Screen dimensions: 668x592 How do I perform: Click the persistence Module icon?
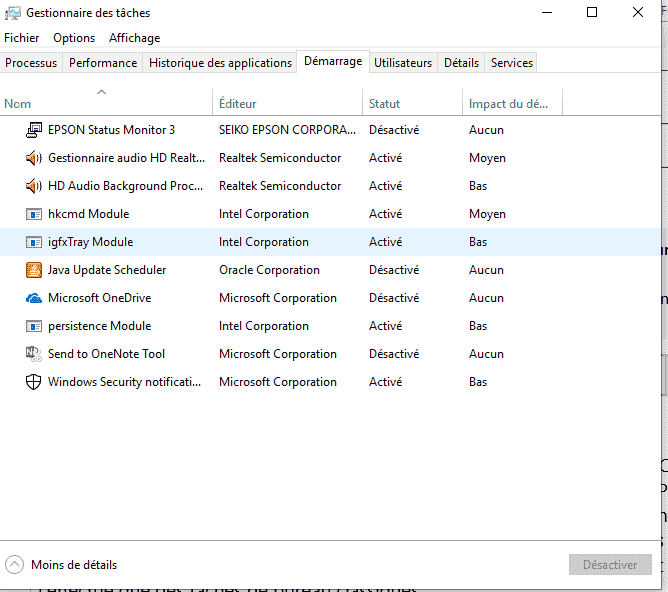point(34,326)
